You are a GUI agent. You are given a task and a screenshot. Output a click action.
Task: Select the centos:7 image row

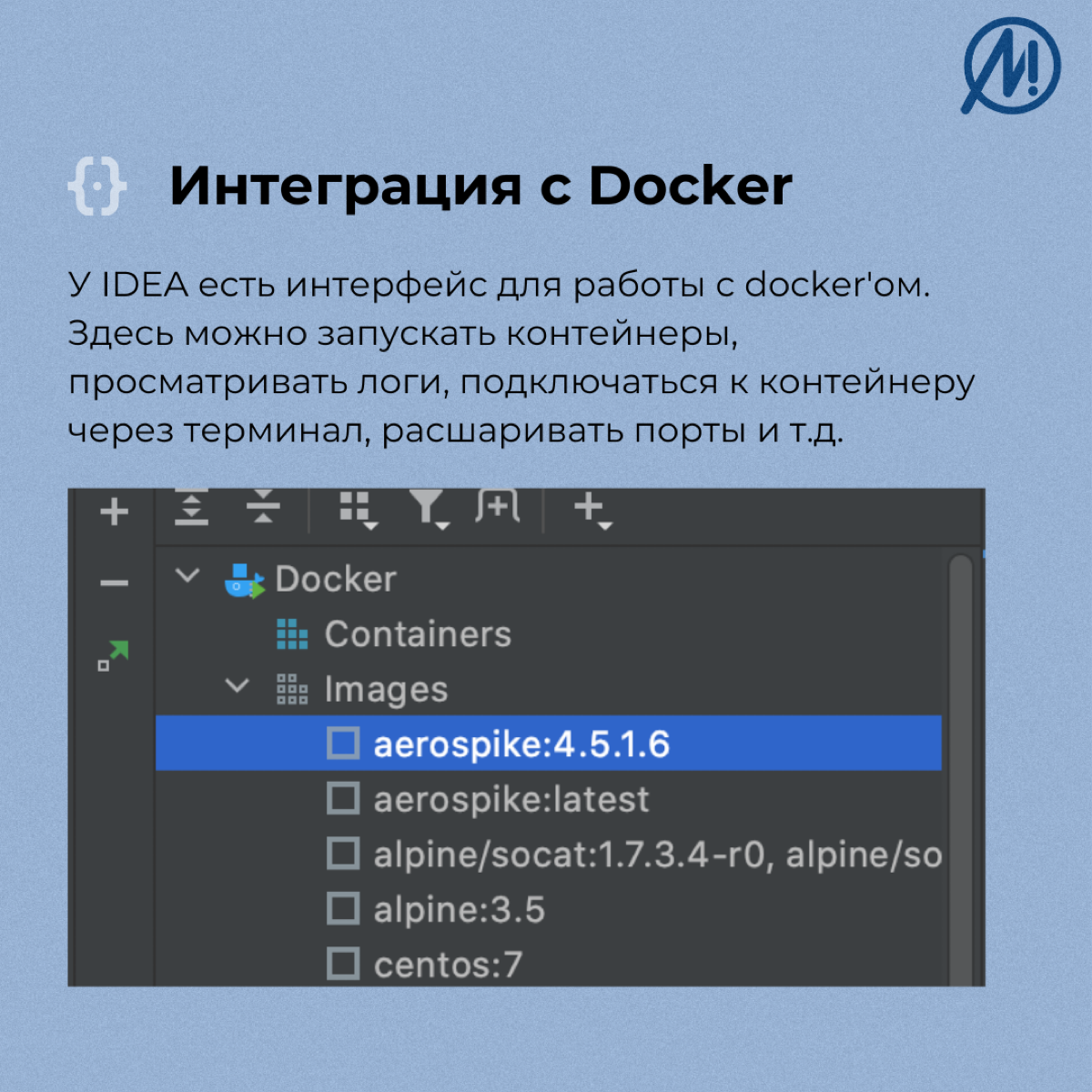tap(549, 962)
